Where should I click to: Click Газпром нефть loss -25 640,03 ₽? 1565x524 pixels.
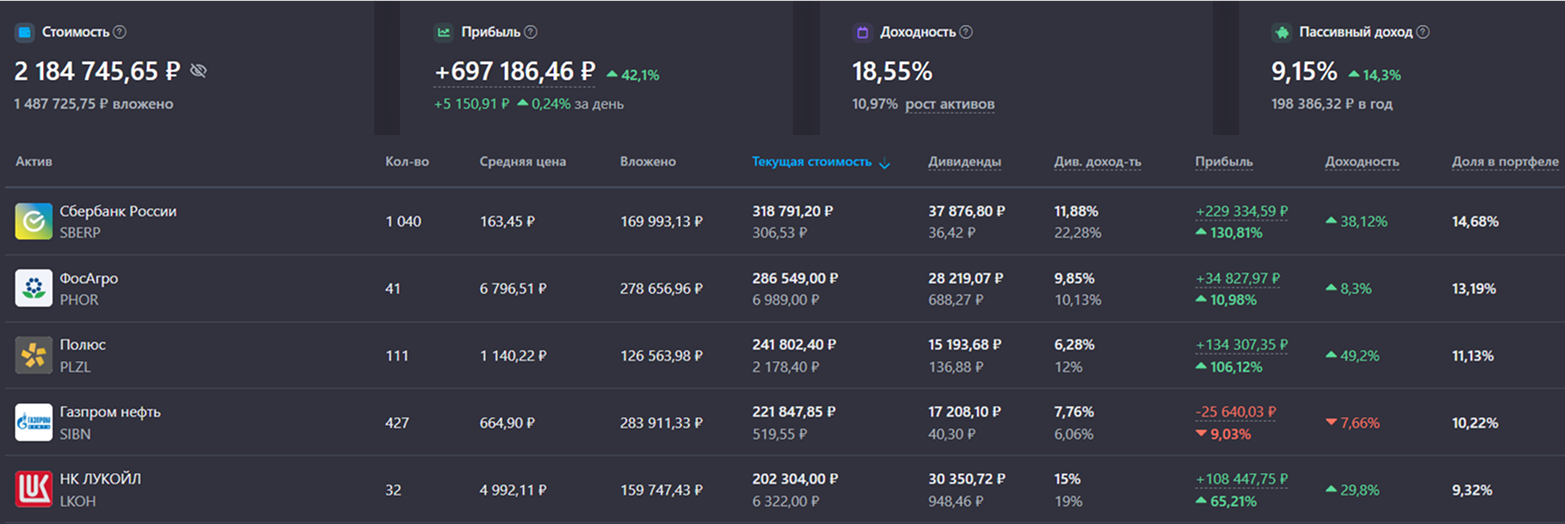tap(1235, 412)
